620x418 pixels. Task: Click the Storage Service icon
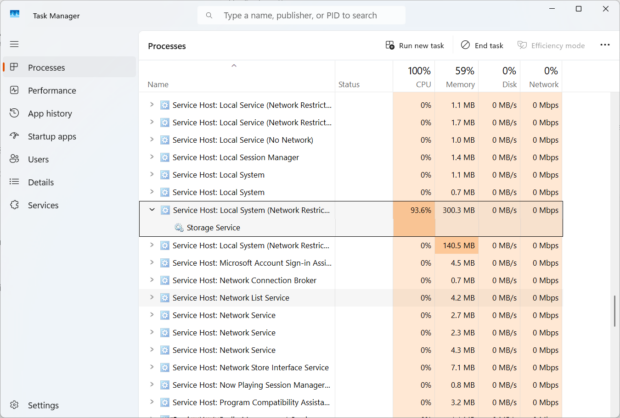pyautogui.click(x=179, y=227)
